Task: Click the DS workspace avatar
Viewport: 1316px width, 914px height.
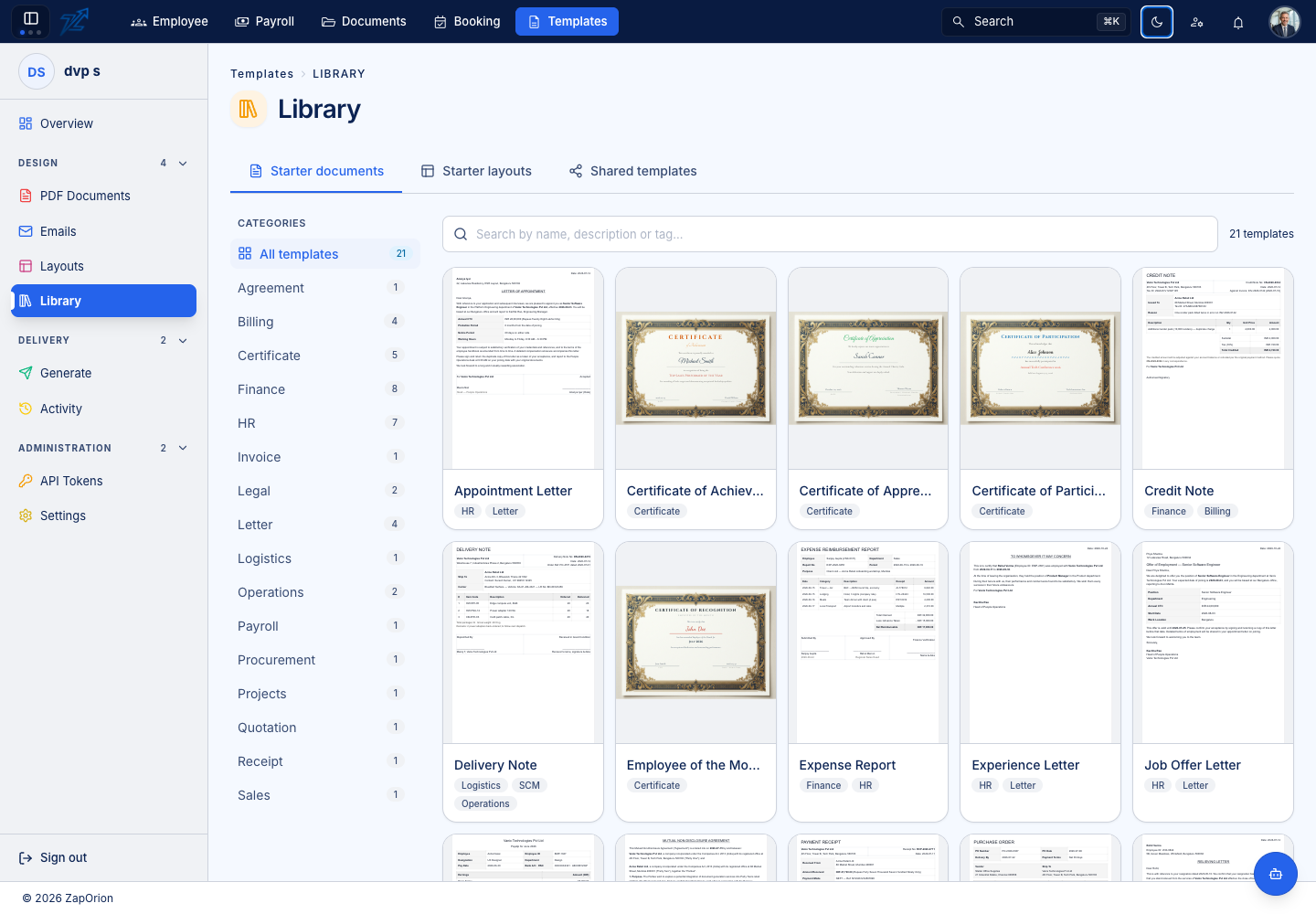Action: pos(37,71)
